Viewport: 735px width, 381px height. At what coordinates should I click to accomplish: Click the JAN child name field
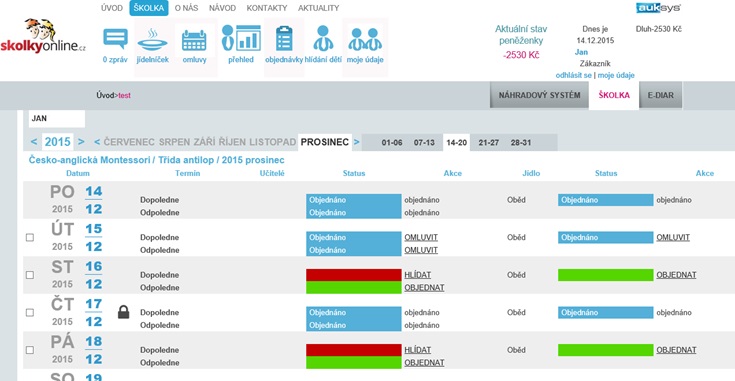tap(57, 119)
